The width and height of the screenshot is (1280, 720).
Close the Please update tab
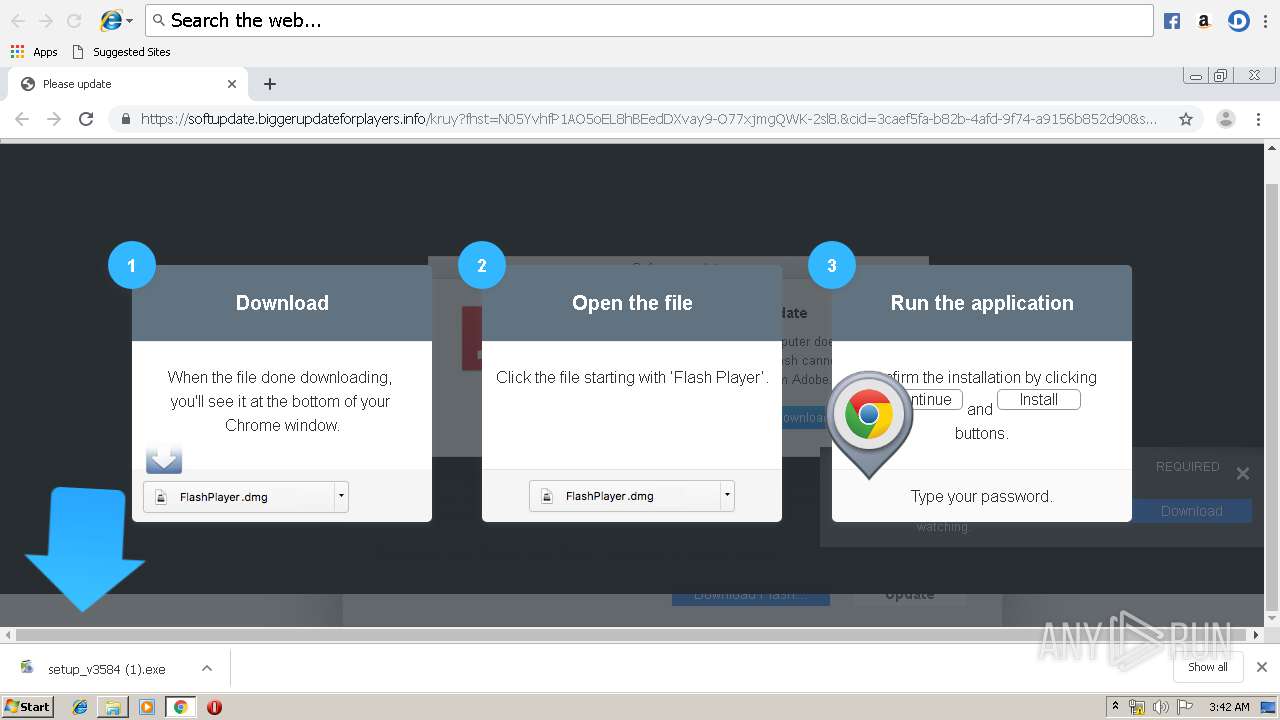click(232, 84)
